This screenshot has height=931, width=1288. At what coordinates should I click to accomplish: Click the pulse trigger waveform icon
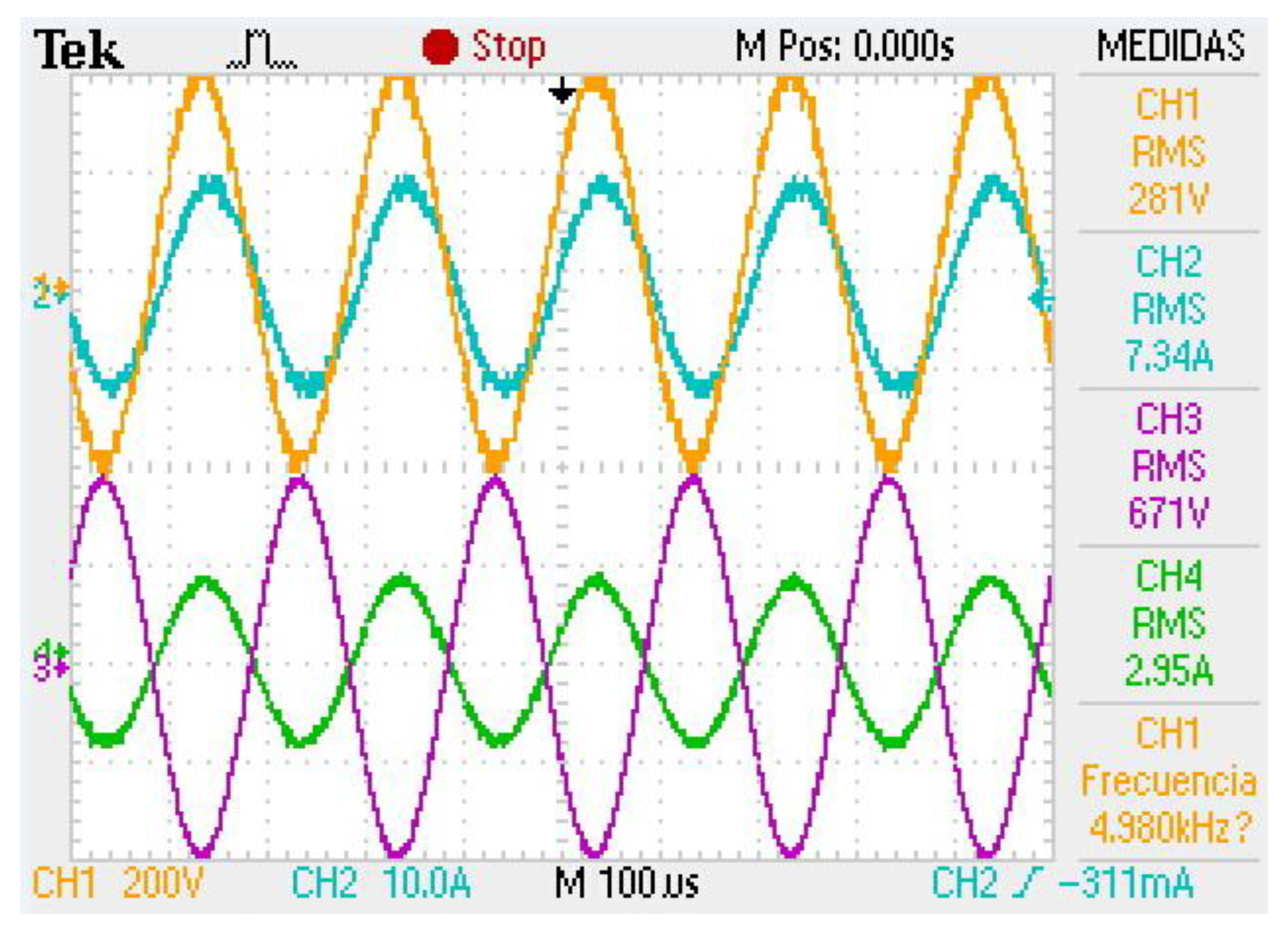[262, 49]
